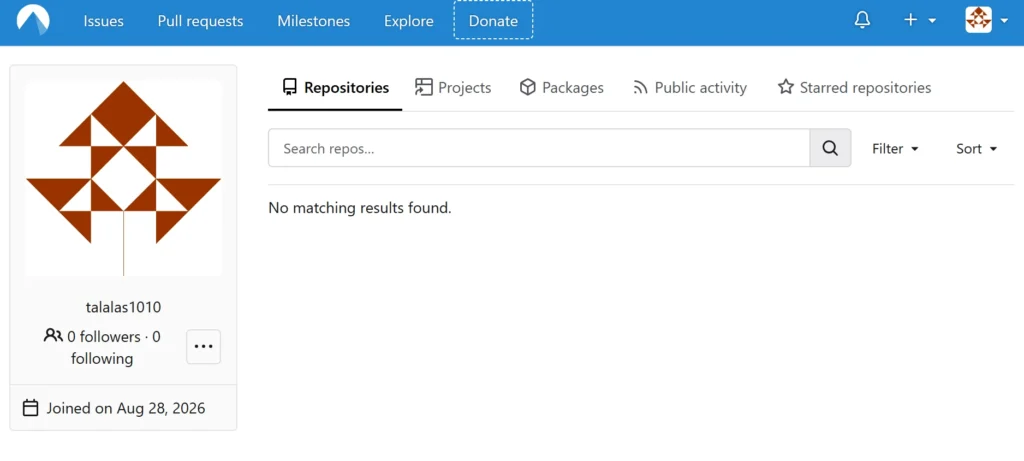
Task: Click the magnifier search button
Action: [830, 148]
